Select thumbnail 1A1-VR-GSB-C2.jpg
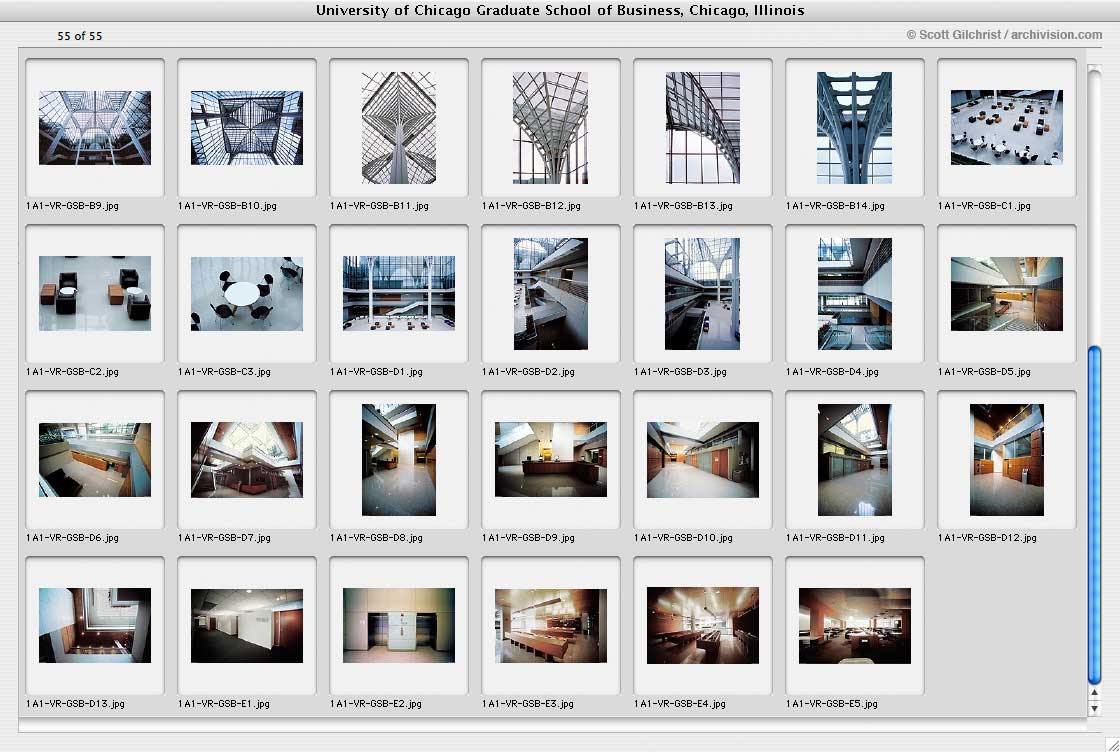Viewport: 1120px width, 752px height. 95,294
